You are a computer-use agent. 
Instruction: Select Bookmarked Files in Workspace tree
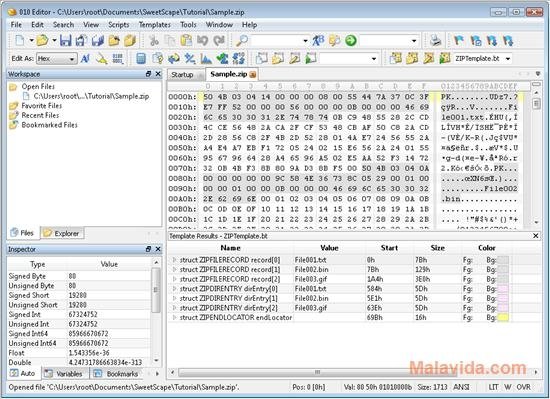[49, 125]
